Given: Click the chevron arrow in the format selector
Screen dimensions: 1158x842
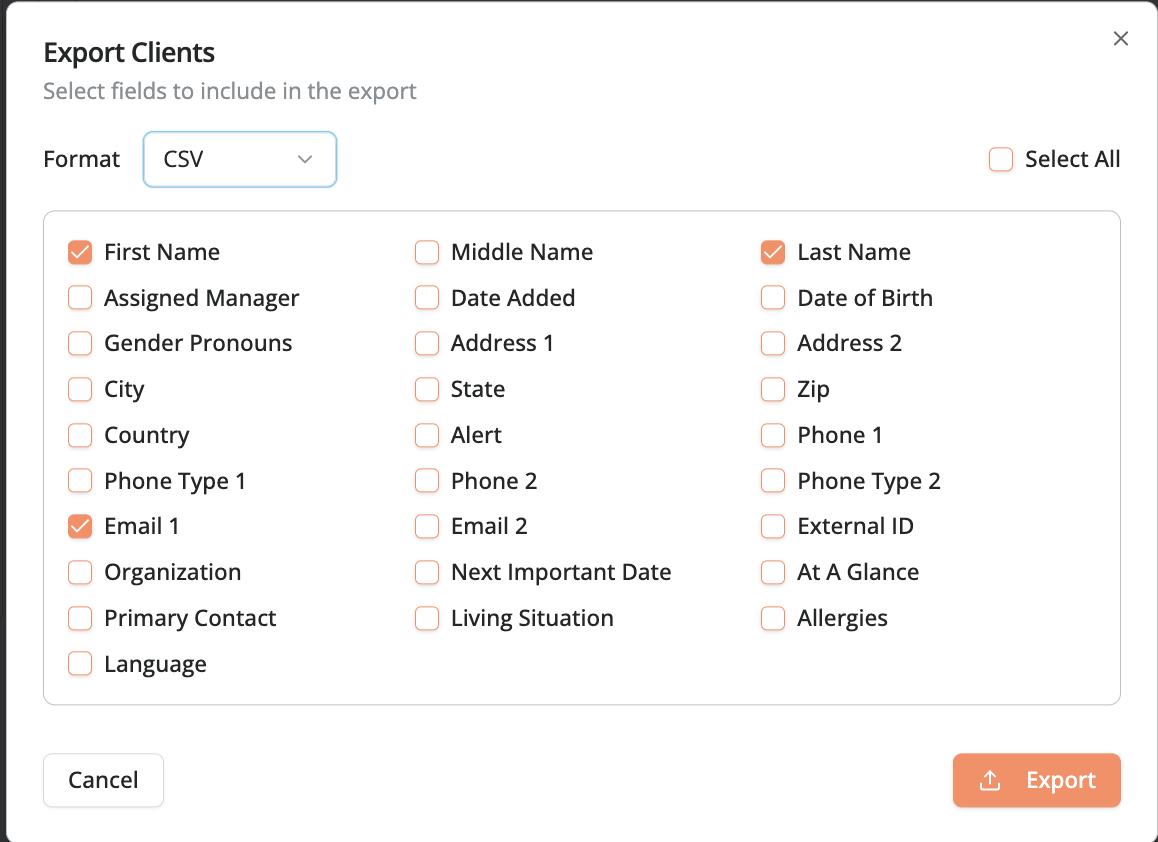Looking at the screenshot, I should [305, 159].
